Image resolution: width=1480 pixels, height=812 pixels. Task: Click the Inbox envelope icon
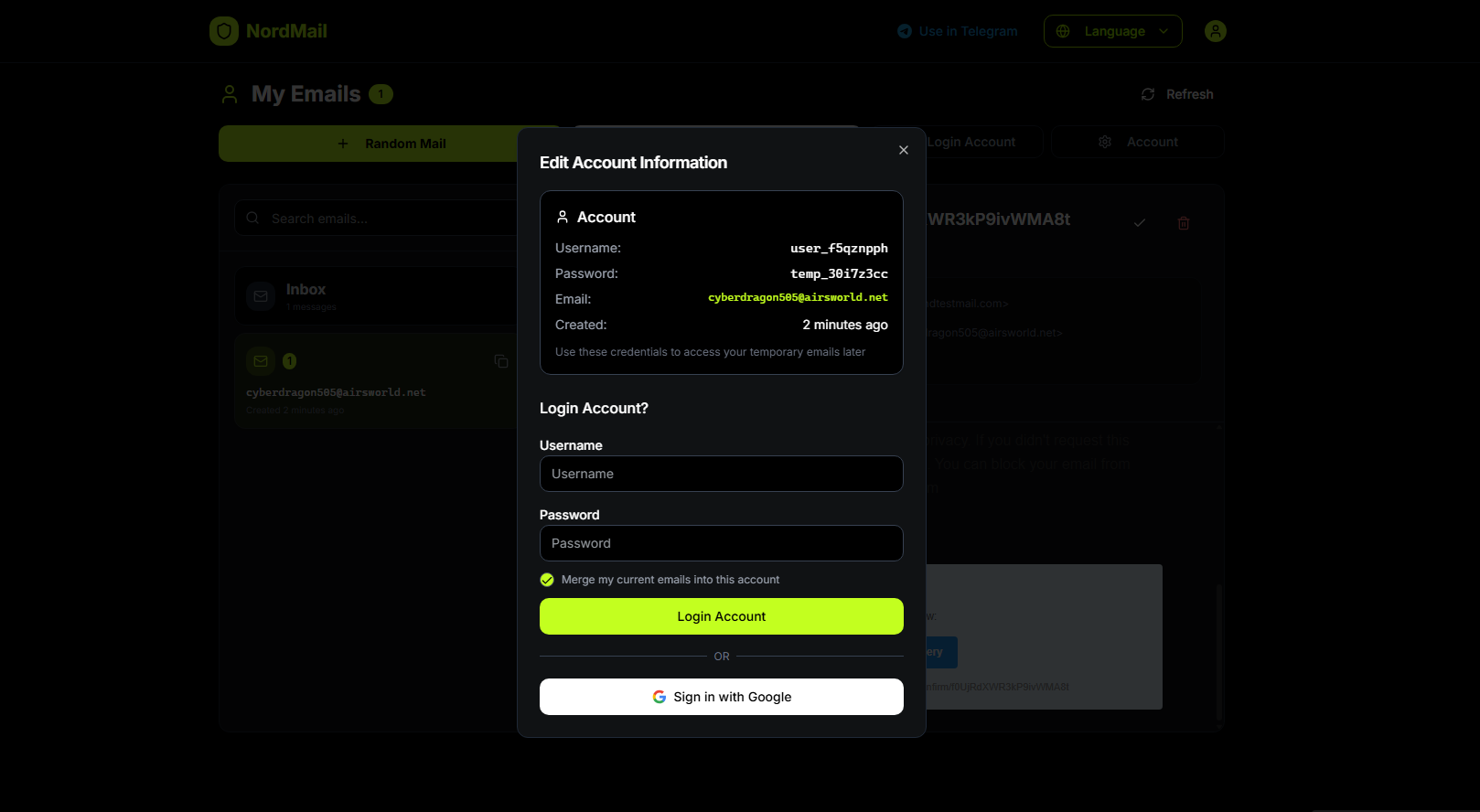(x=261, y=296)
